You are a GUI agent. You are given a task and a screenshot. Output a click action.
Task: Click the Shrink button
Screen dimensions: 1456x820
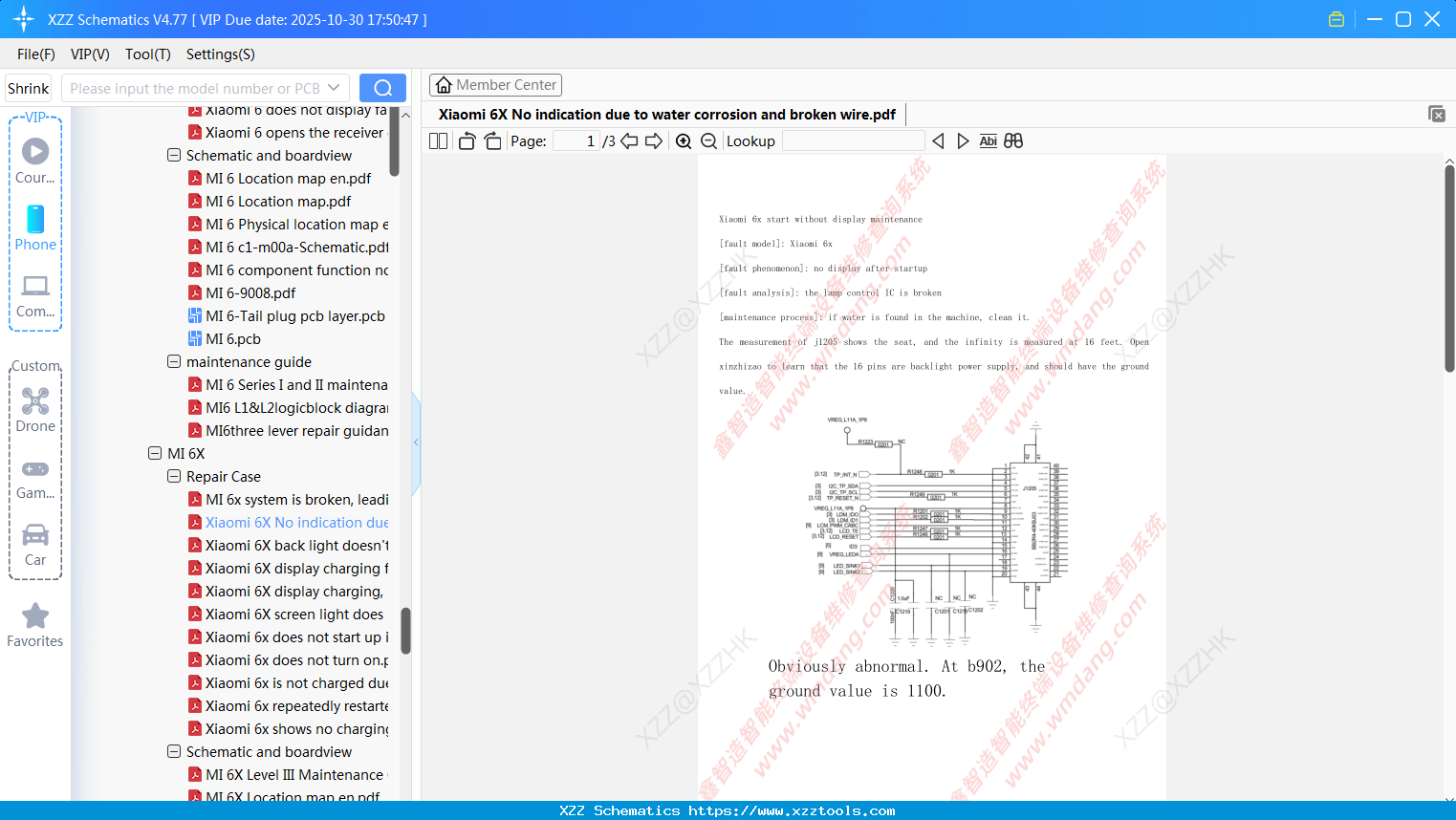click(x=29, y=88)
